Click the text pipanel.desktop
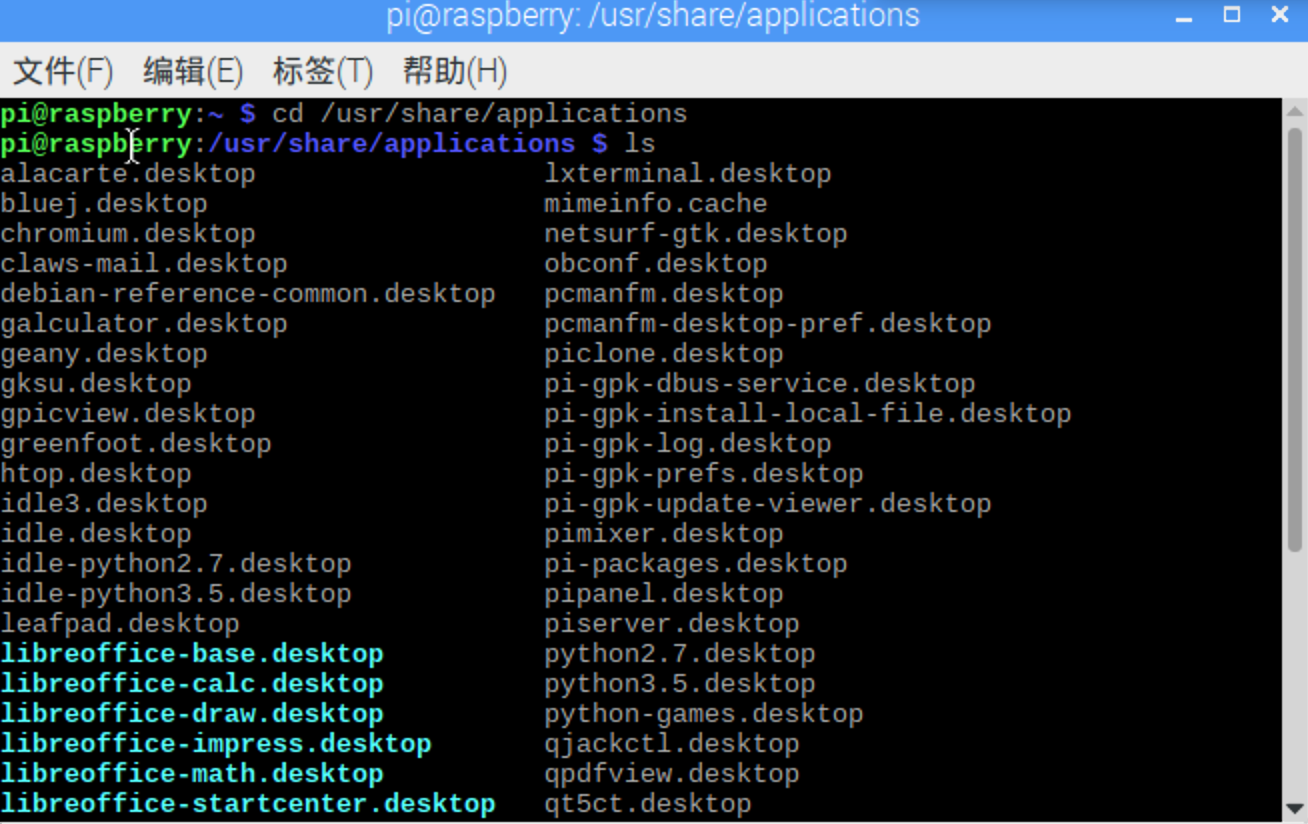 point(664,594)
